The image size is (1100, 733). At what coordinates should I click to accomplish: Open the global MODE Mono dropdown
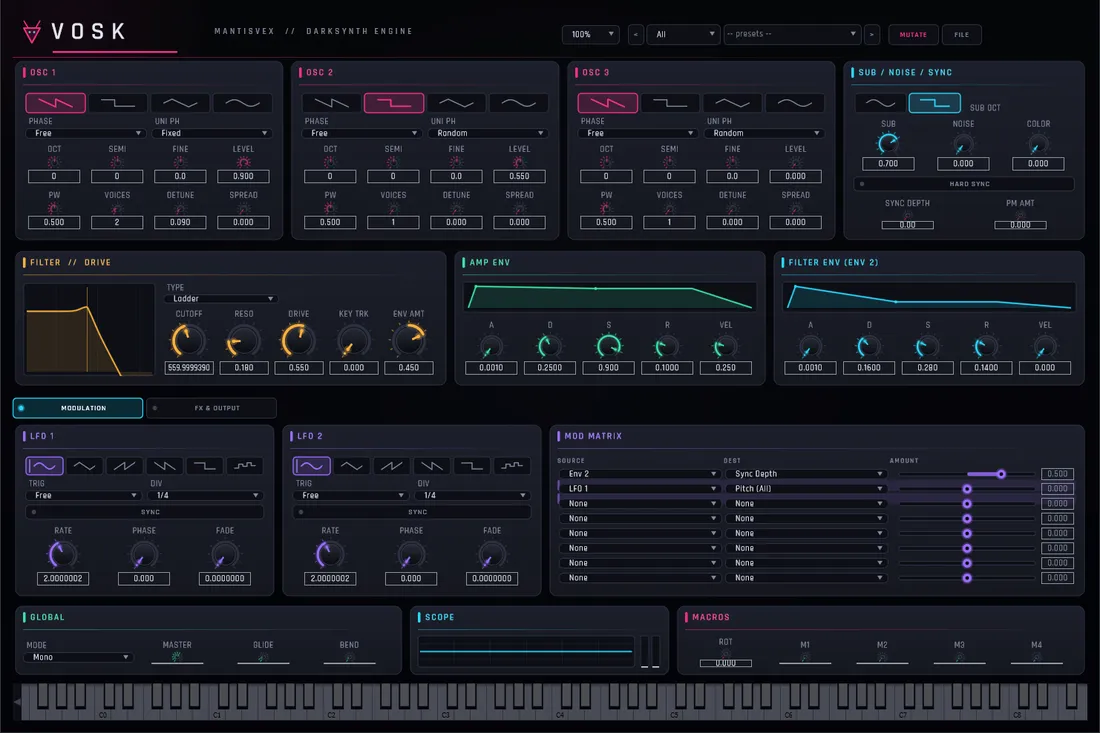79,657
